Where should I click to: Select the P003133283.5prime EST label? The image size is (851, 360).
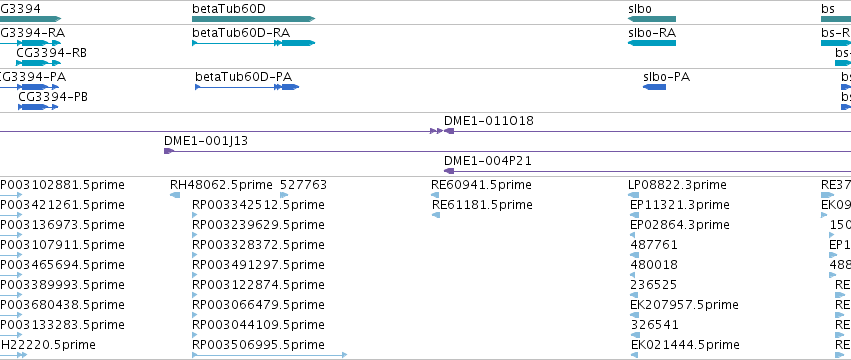[62, 326]
